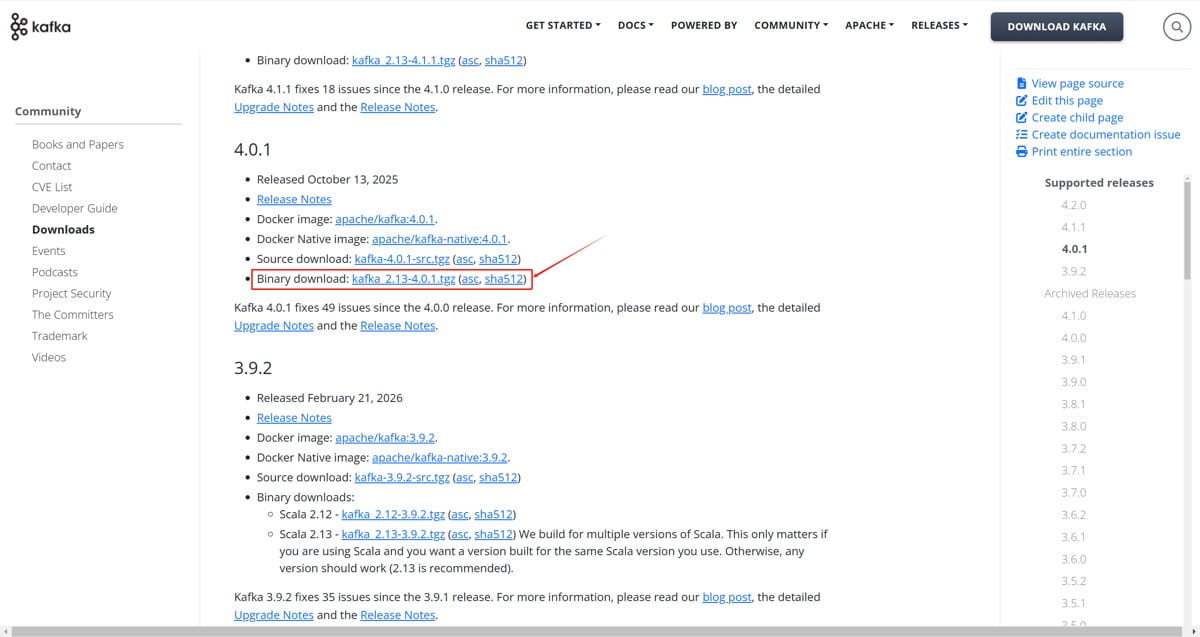The height and width of the screenshot is (637, 1200).
Task: Download Scala 2.13 kafka_2.13-3.9.2.tgz
Action: (x=393, y=534)
